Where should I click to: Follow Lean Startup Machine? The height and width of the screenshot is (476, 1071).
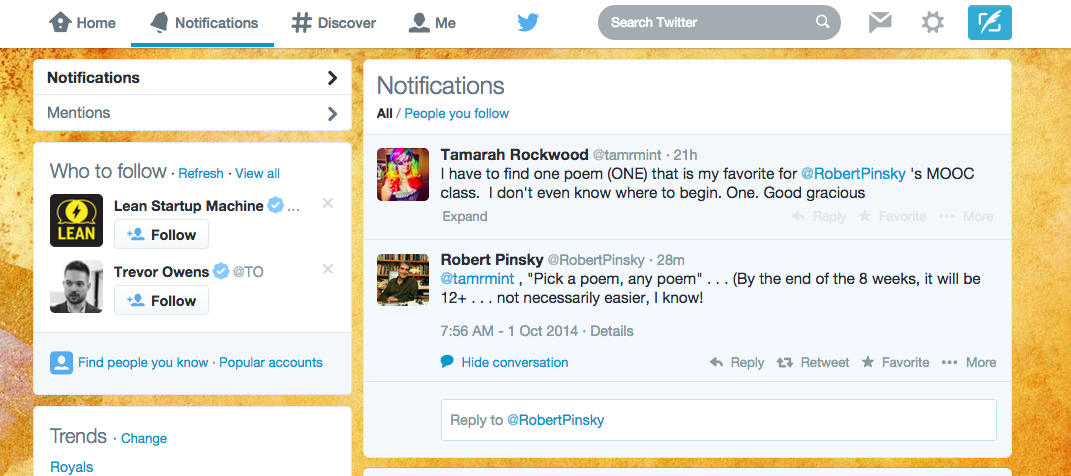[161, 235]
